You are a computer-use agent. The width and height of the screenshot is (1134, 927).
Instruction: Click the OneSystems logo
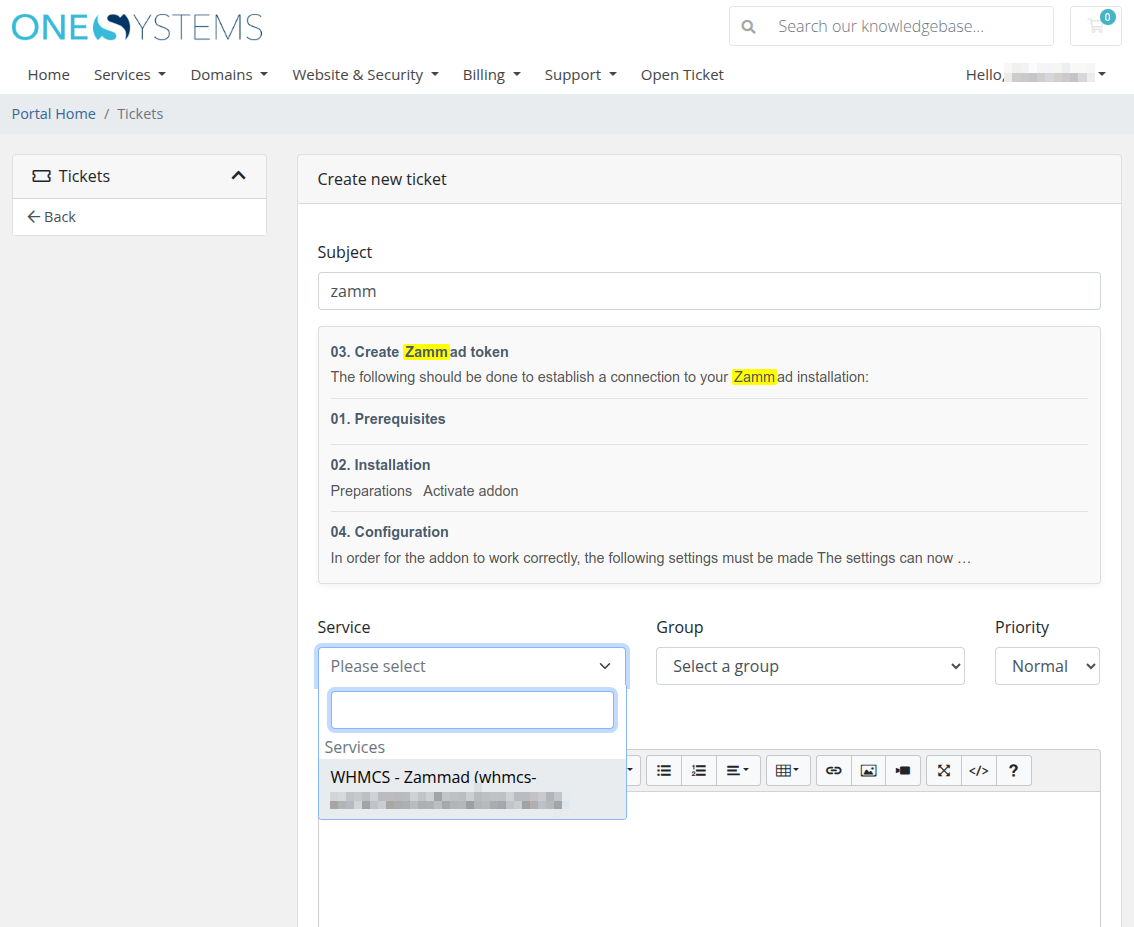137,27
